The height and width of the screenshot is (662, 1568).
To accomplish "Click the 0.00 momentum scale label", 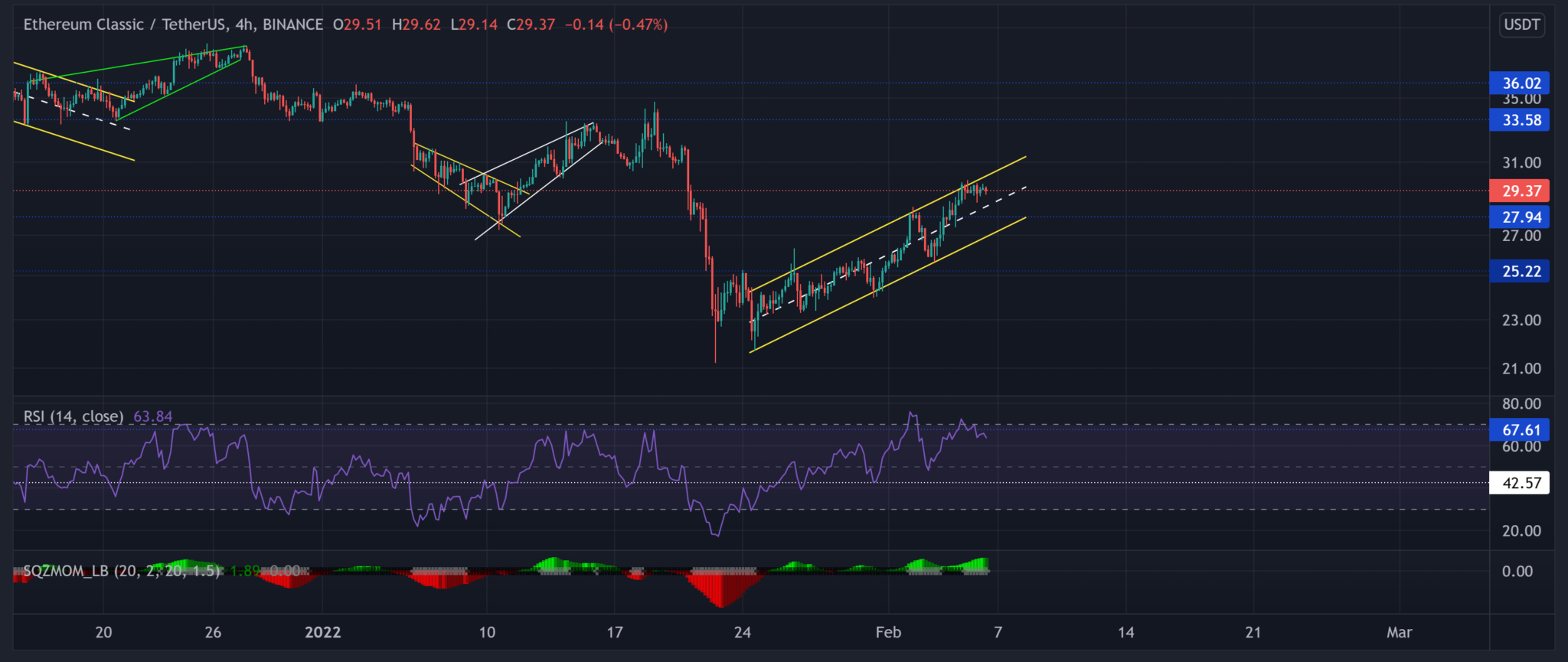I will pyautogui.click(x=1517, y=572).
